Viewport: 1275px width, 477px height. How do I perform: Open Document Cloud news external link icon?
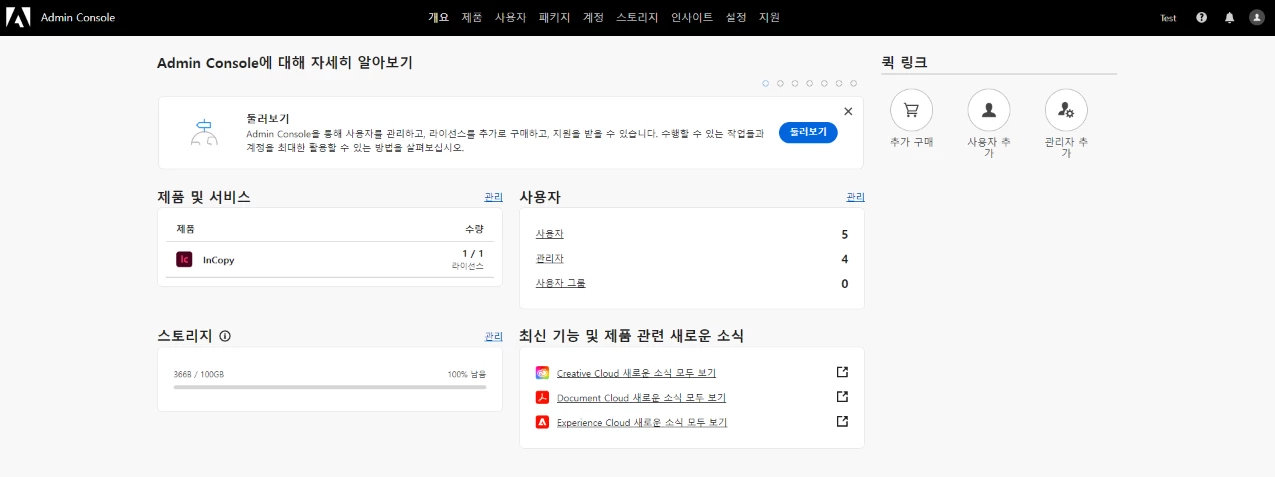coord(842,396)
